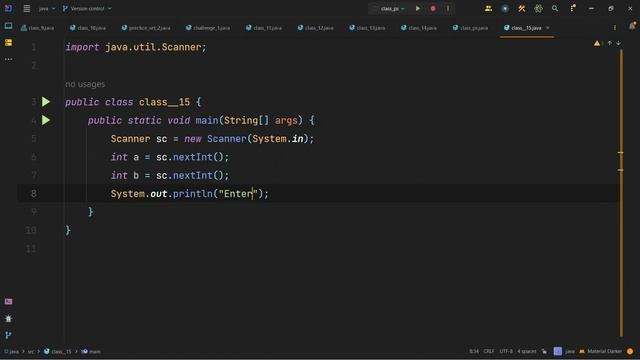Switch to the challenge_1.java tab
Screen dimensions: 640x360
(208, 28)
